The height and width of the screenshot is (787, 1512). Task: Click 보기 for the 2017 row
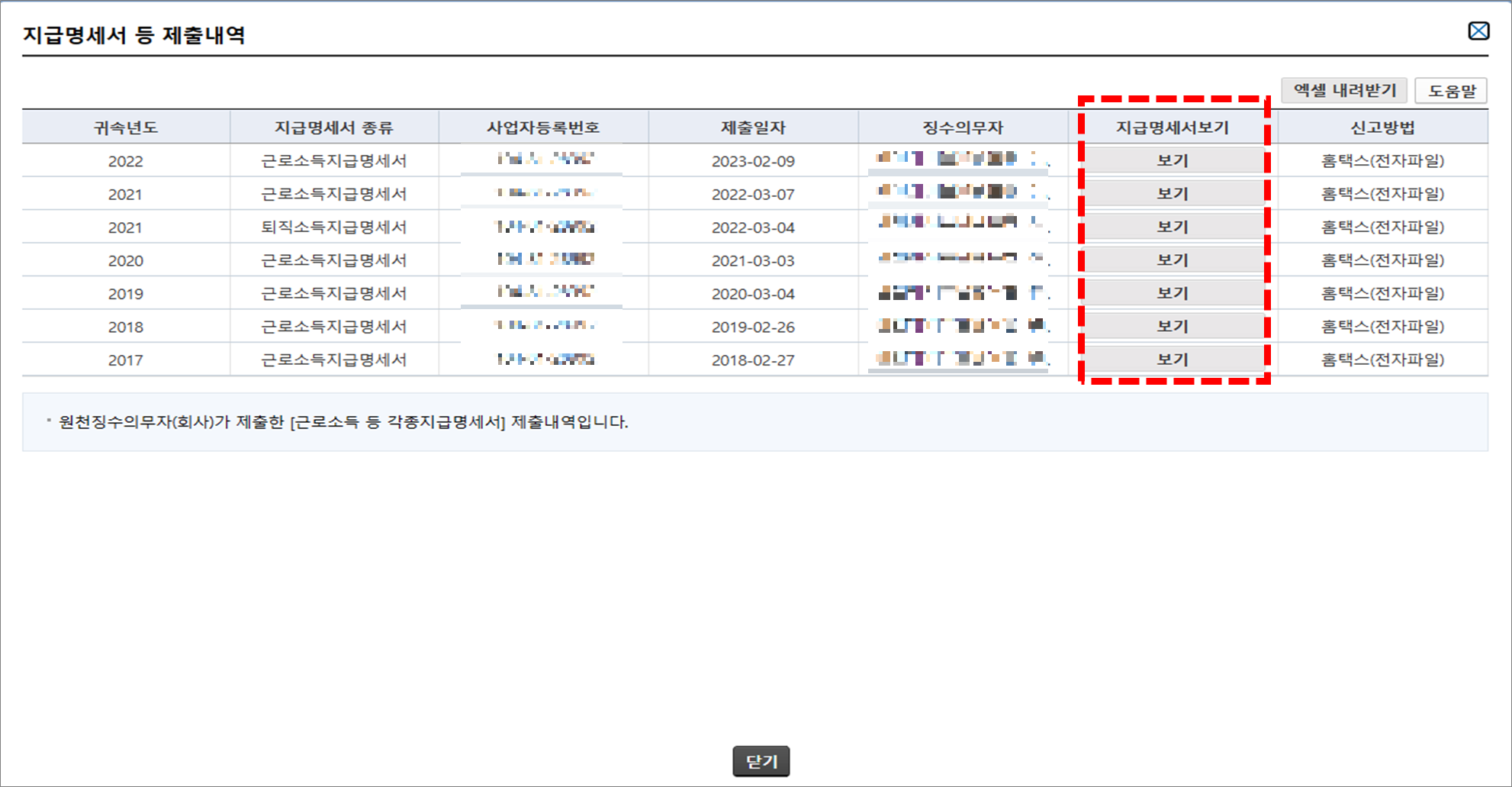(1173, 360)
